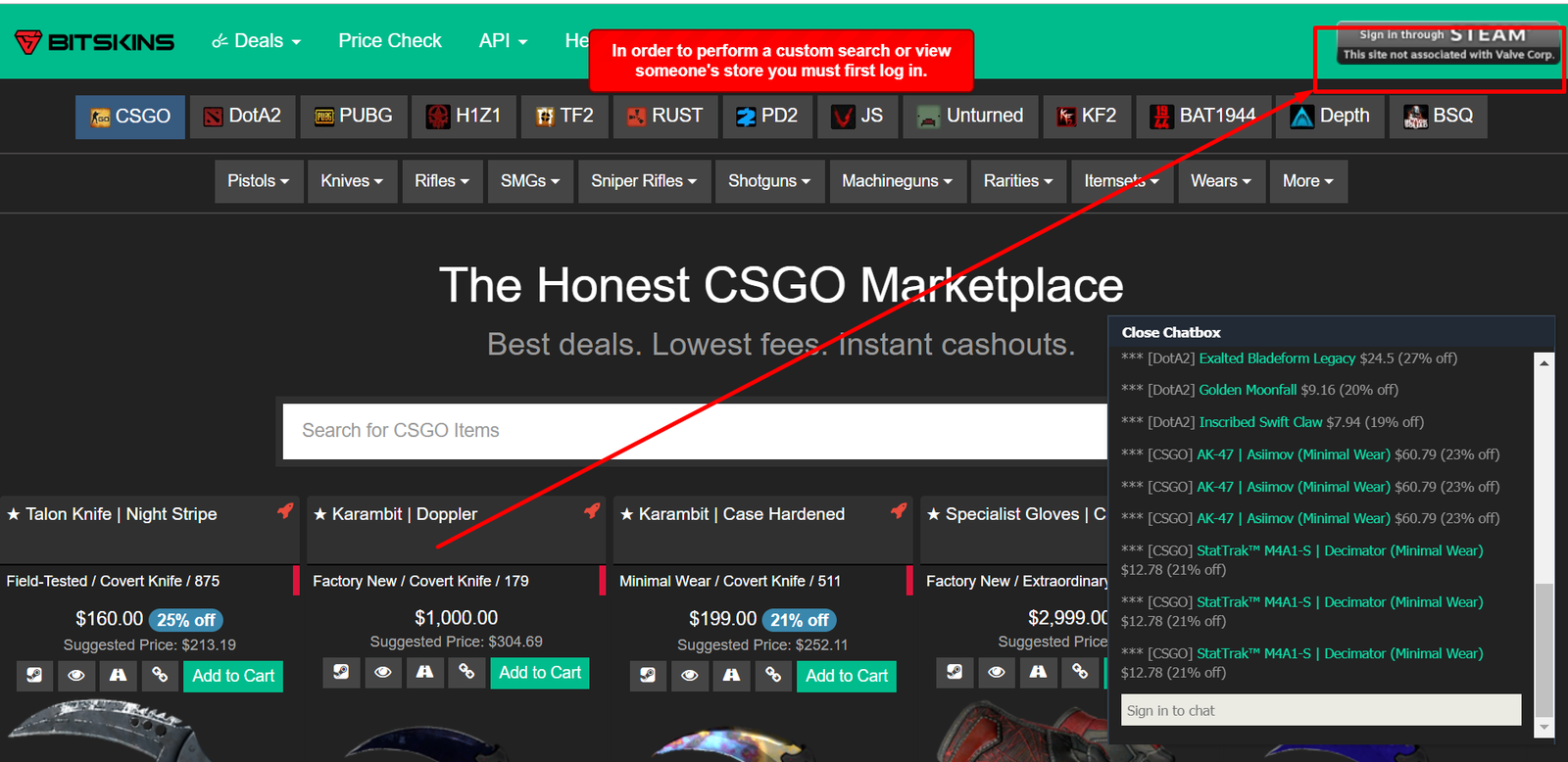Switch to H1Z1 game tab
This screenshot has width=1568, height=762.
pyautogui.click(x=464, y=117)
